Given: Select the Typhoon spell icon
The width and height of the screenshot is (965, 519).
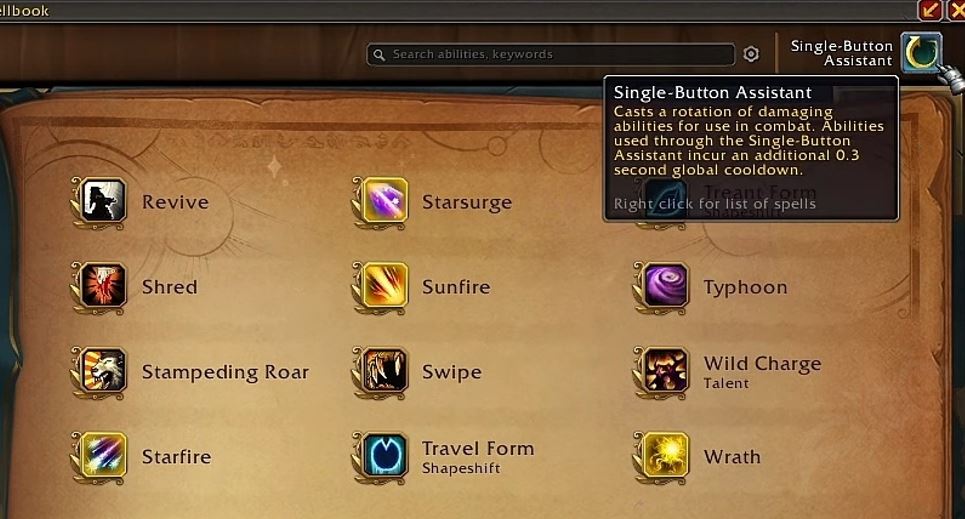Looking at the screenshot, I should tap(666, 286).
